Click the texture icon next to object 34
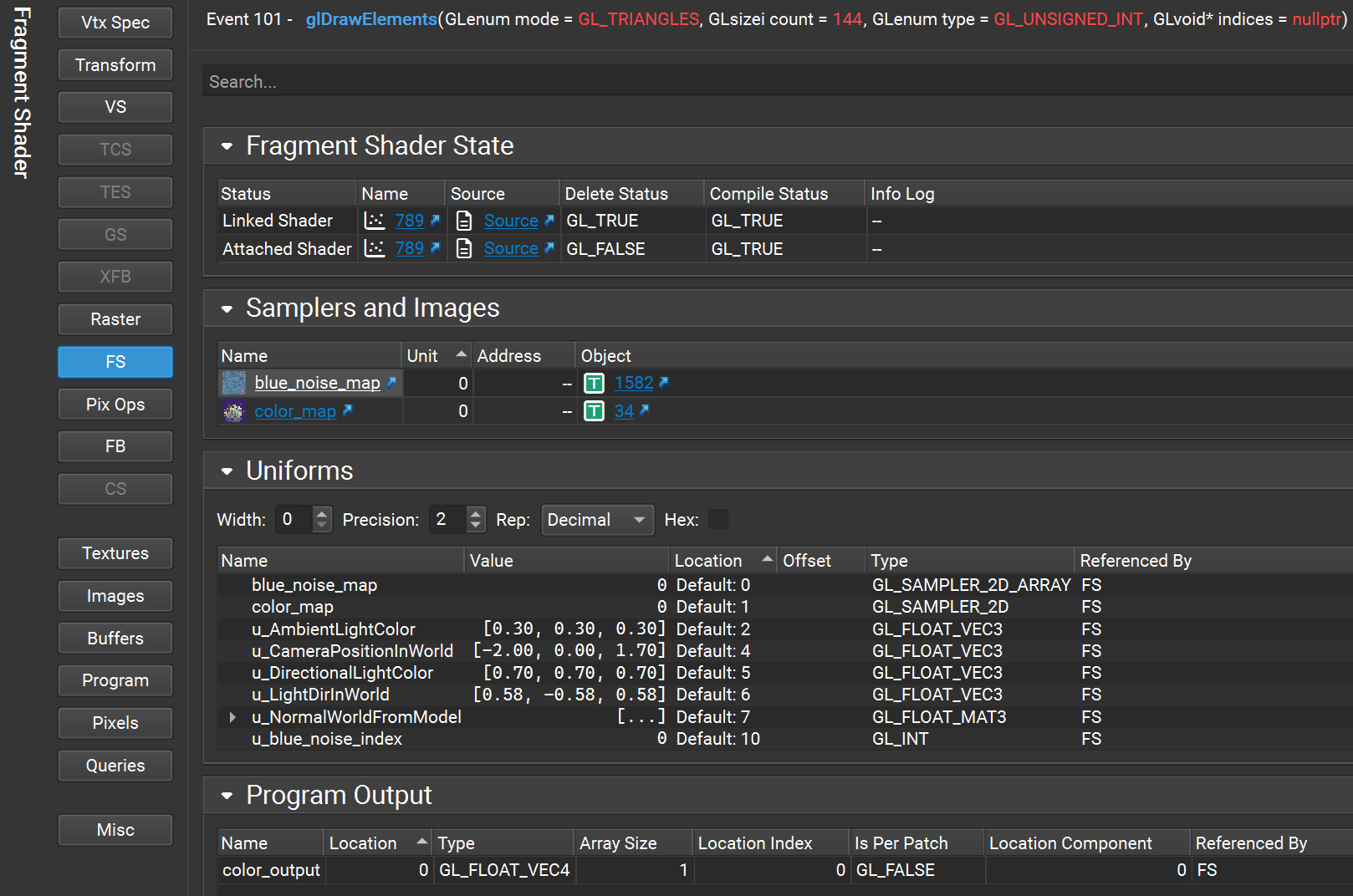 click(594, 411)
